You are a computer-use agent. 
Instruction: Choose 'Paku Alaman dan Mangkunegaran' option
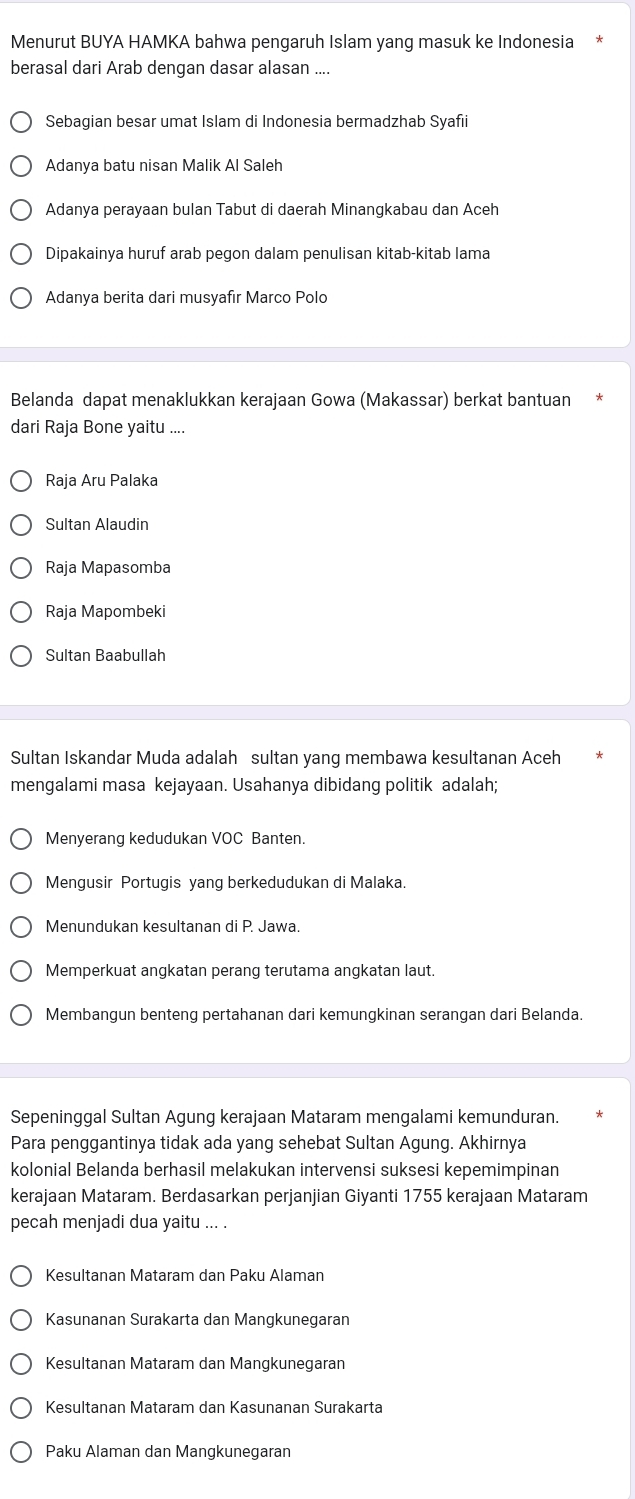(x=21, y=1452)
